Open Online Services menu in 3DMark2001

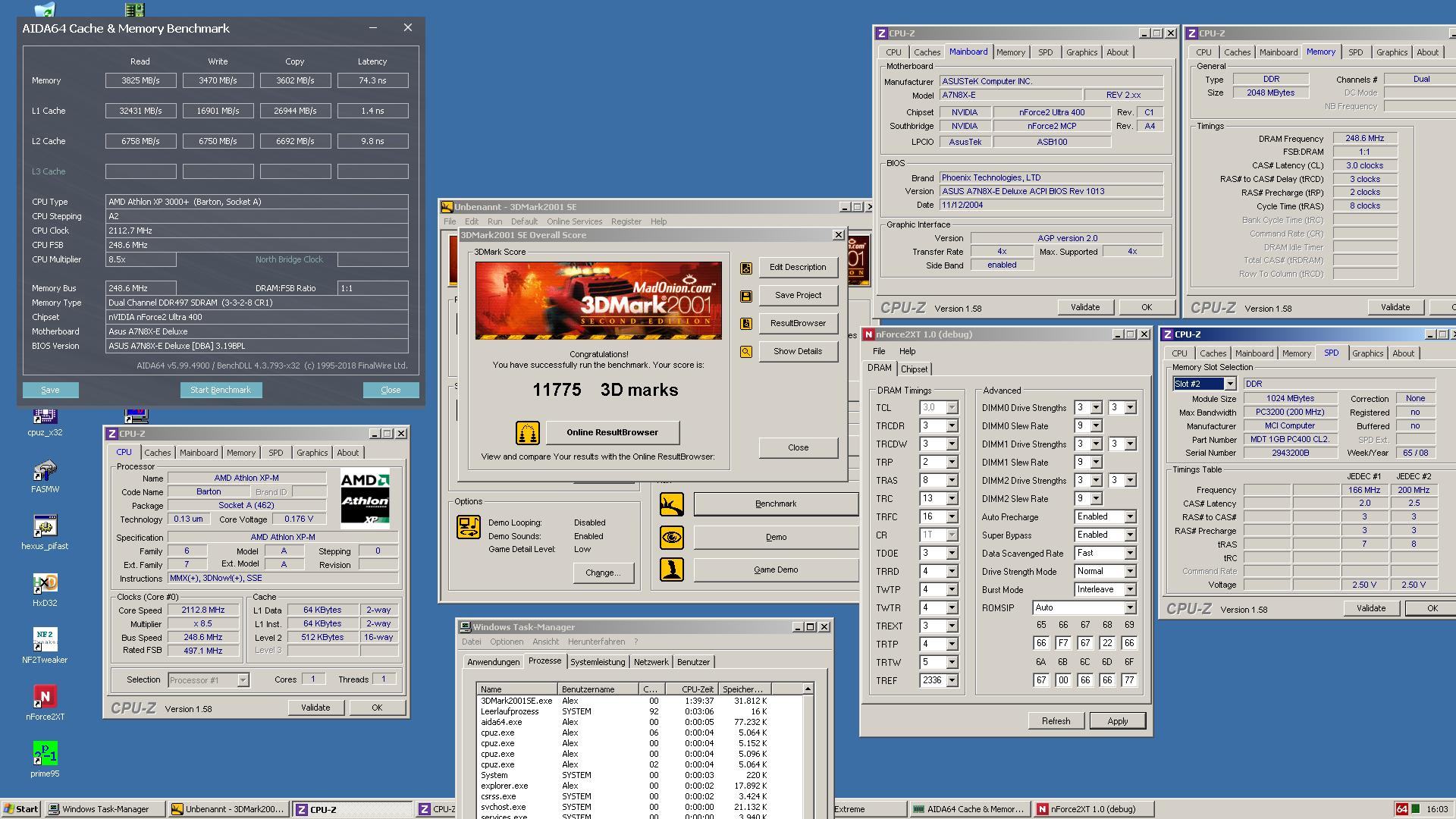pos(574,222)
